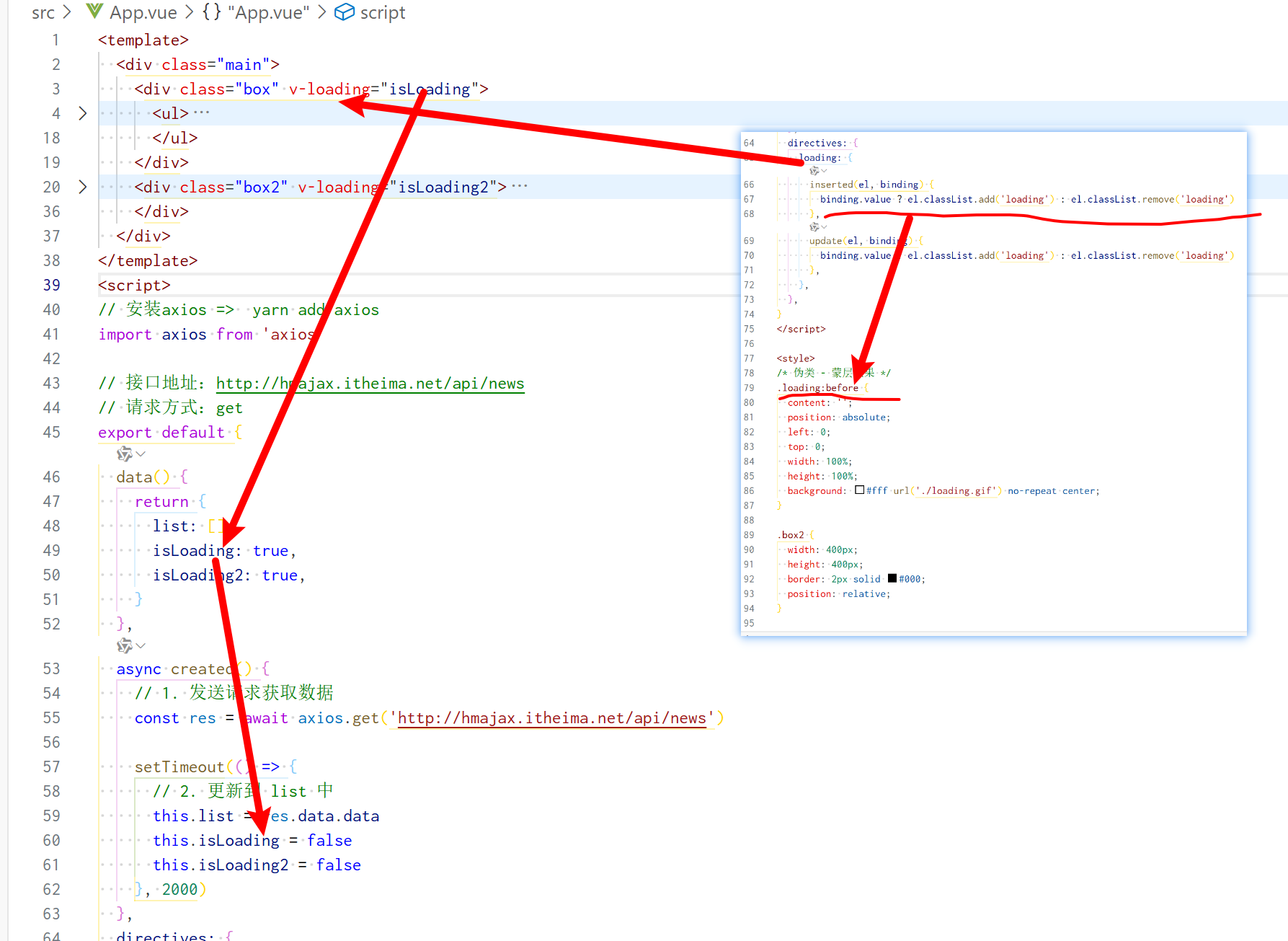Screen dimensions: 1288x941
Task: Click the true value of isLoading2 on line 50
Action: click(x=280, y=575)
